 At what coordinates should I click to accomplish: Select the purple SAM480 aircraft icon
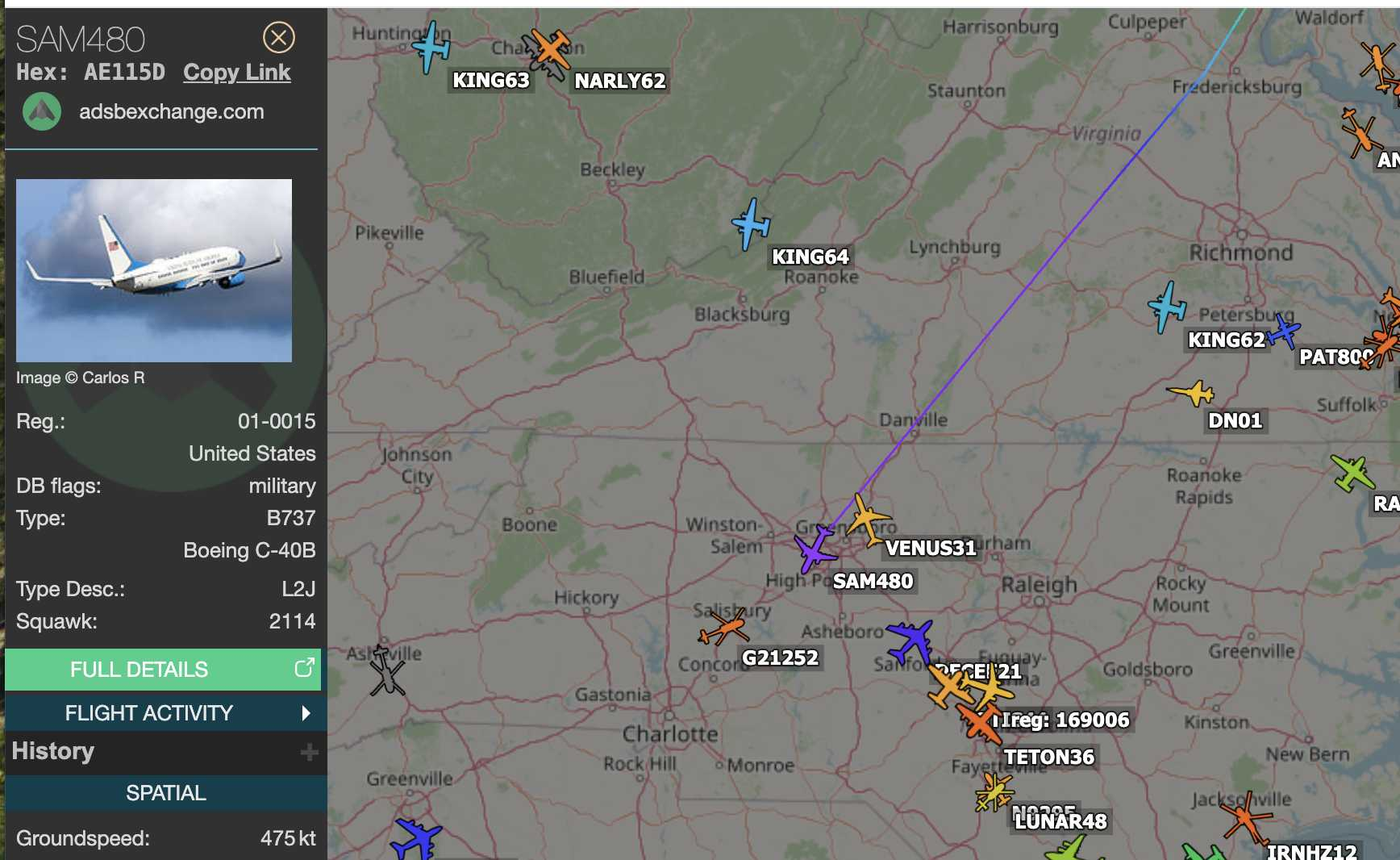[x=815, y=549]
